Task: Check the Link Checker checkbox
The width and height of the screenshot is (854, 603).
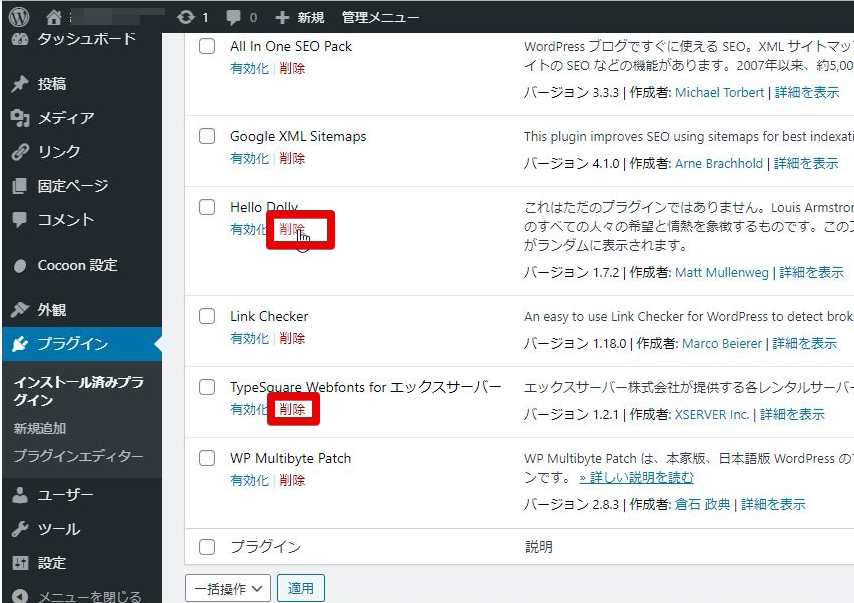Action: tap(207, 316)
